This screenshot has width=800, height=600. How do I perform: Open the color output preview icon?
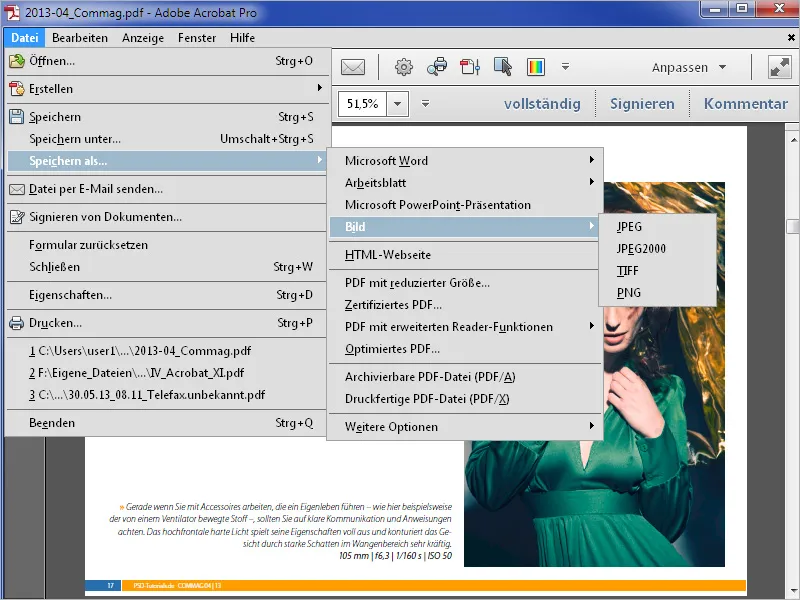[x=536, y=67]
